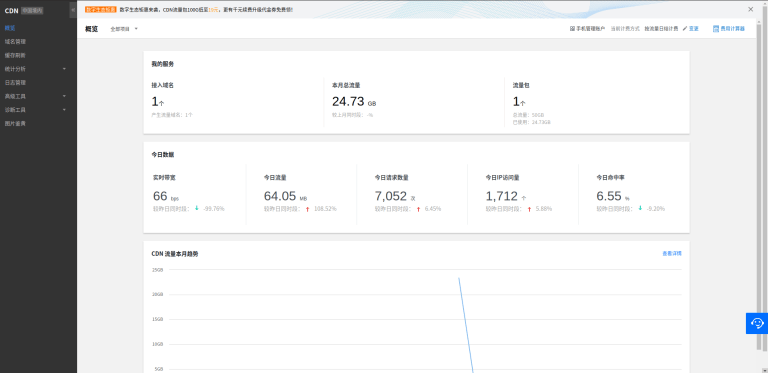The width and height of the screenshot is (768, 373).
Task: Click the pencil edit icon beside 变更
Action: point(685,29)
